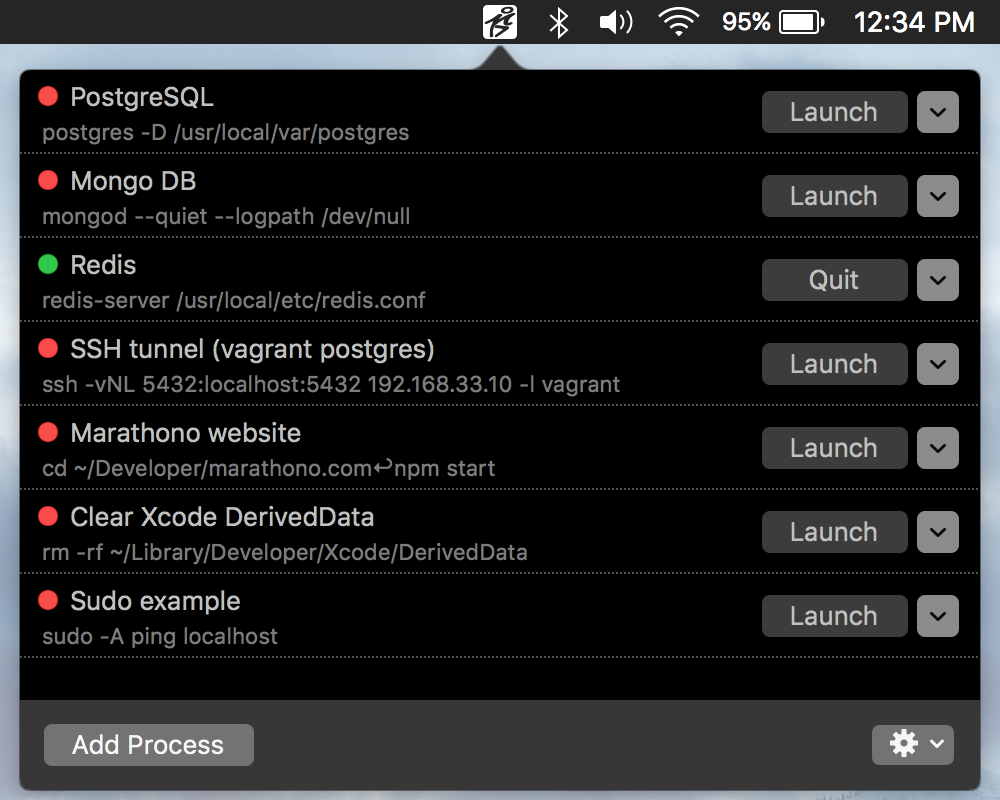
Task: Open the volume speaker menu icon
Action: 616,22
